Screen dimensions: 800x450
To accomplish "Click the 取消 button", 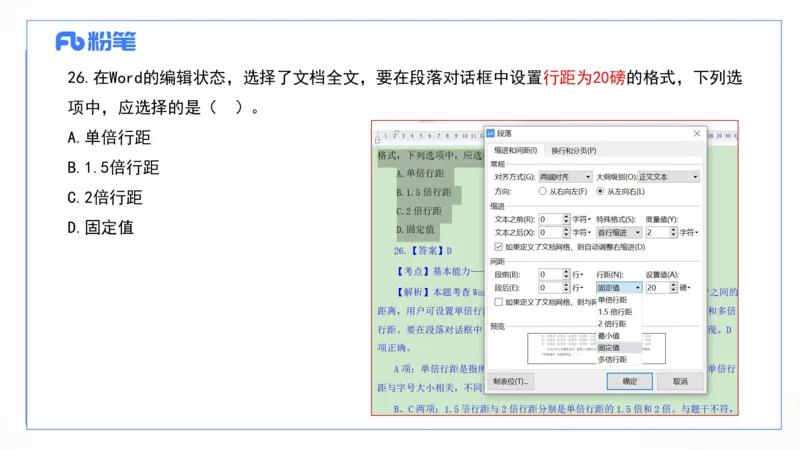I will tap(680, 382).
